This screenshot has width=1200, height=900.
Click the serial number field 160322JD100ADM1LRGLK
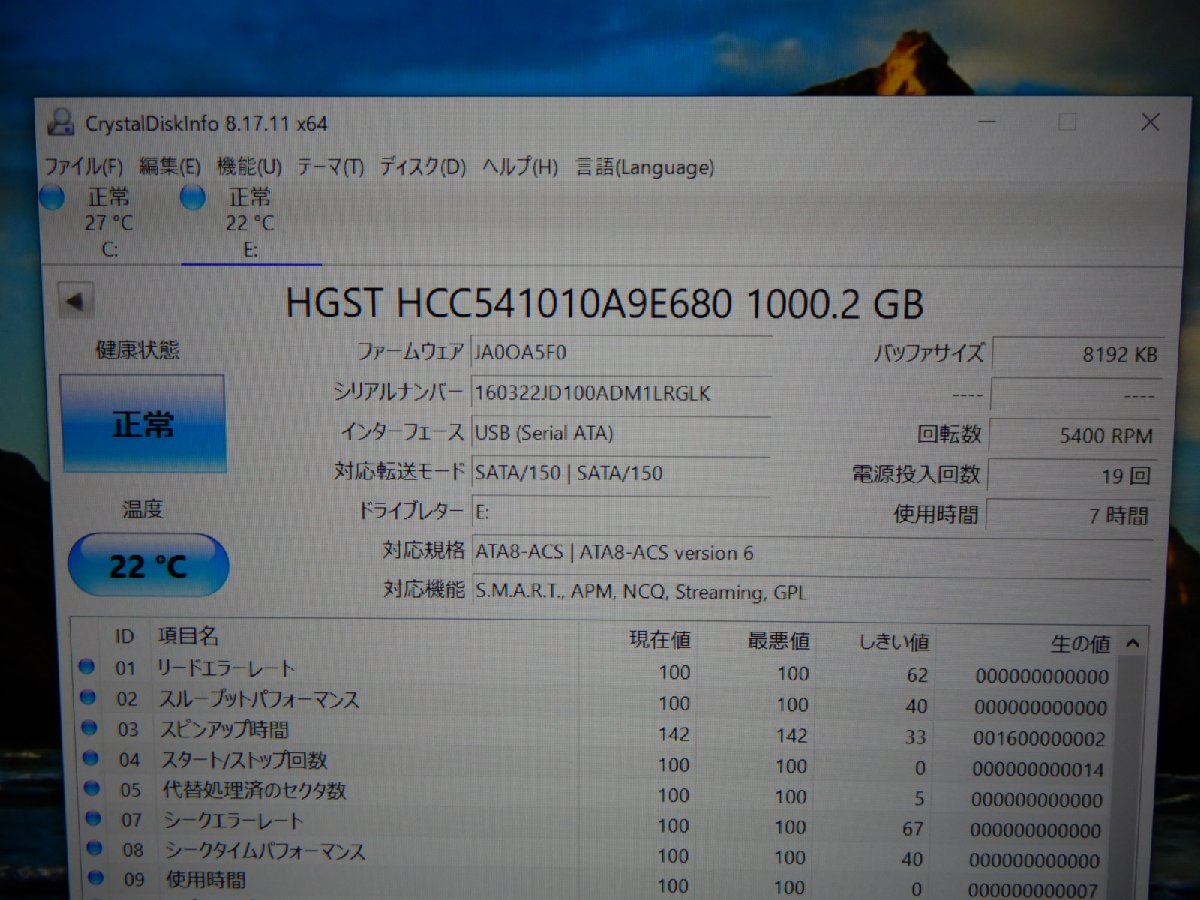tap(620, 393)
